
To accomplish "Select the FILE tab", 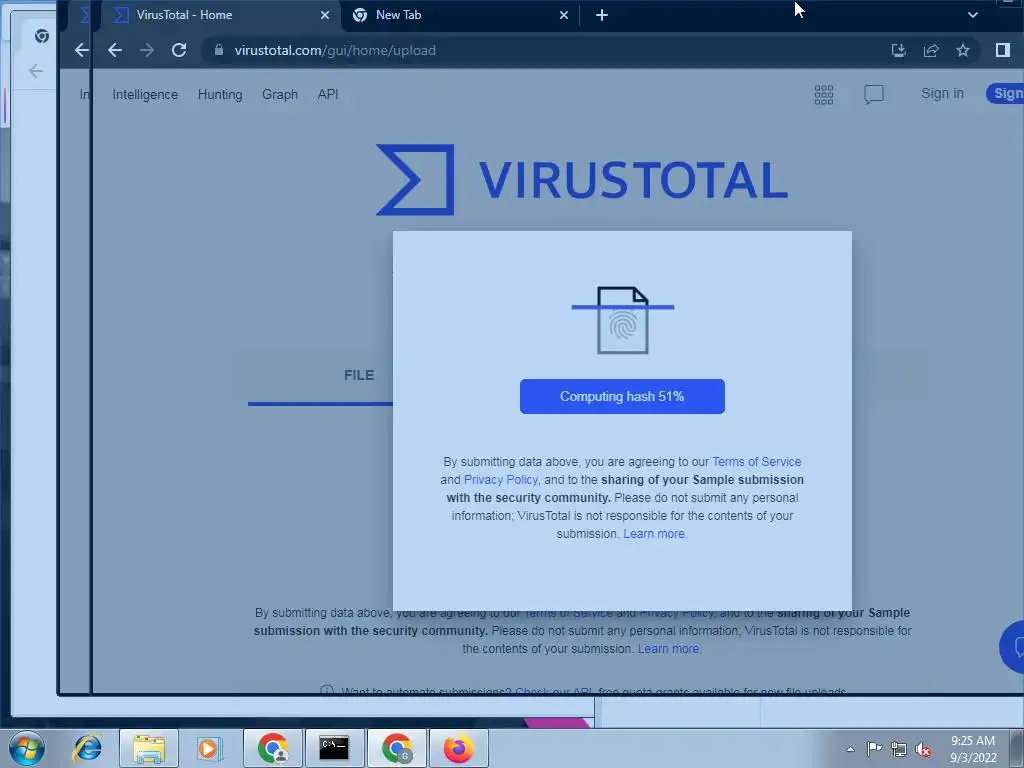I will (359, 376).
